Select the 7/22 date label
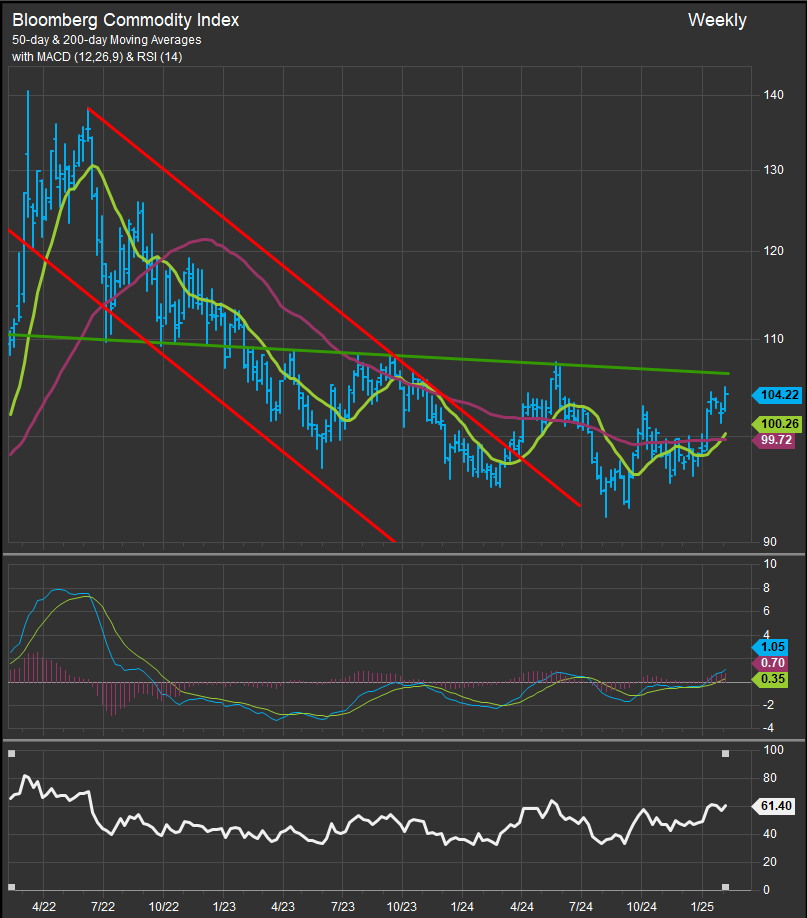Screen dimensions: 807x918 tap(103, 907)
